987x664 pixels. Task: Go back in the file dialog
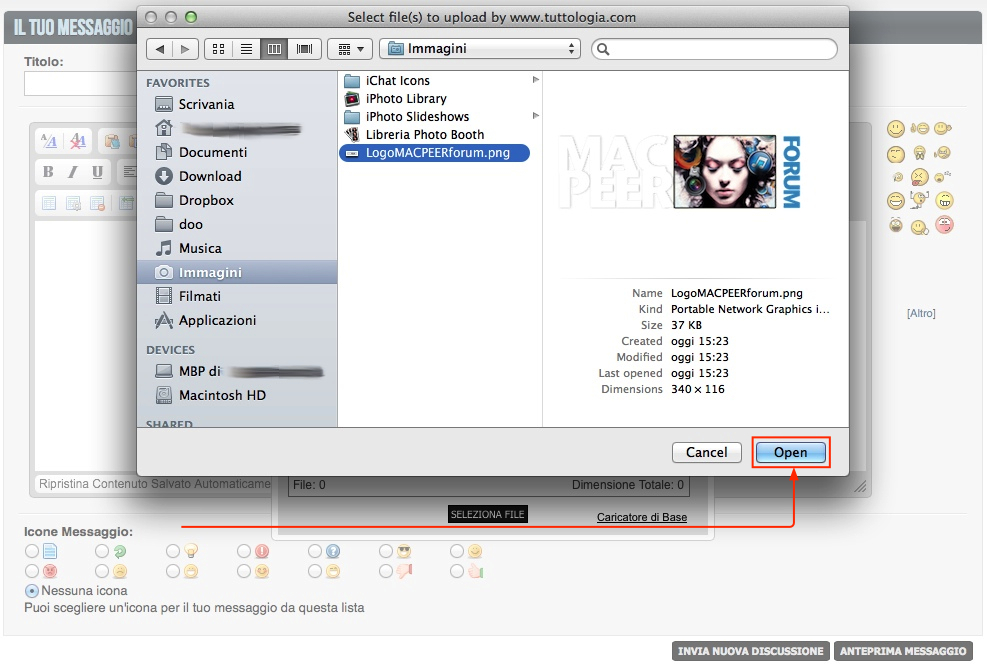(160, 49)
